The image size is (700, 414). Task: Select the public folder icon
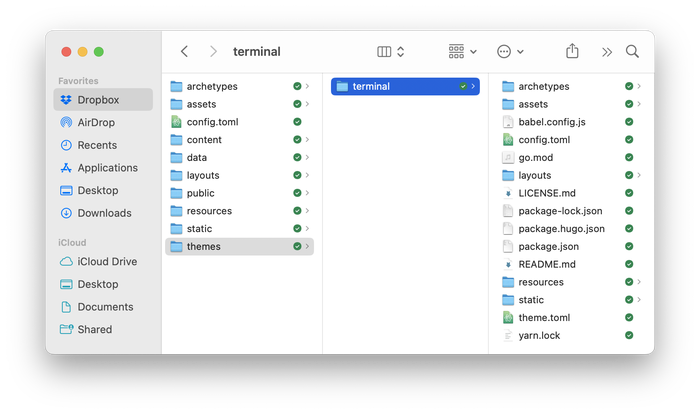point(176,193)
